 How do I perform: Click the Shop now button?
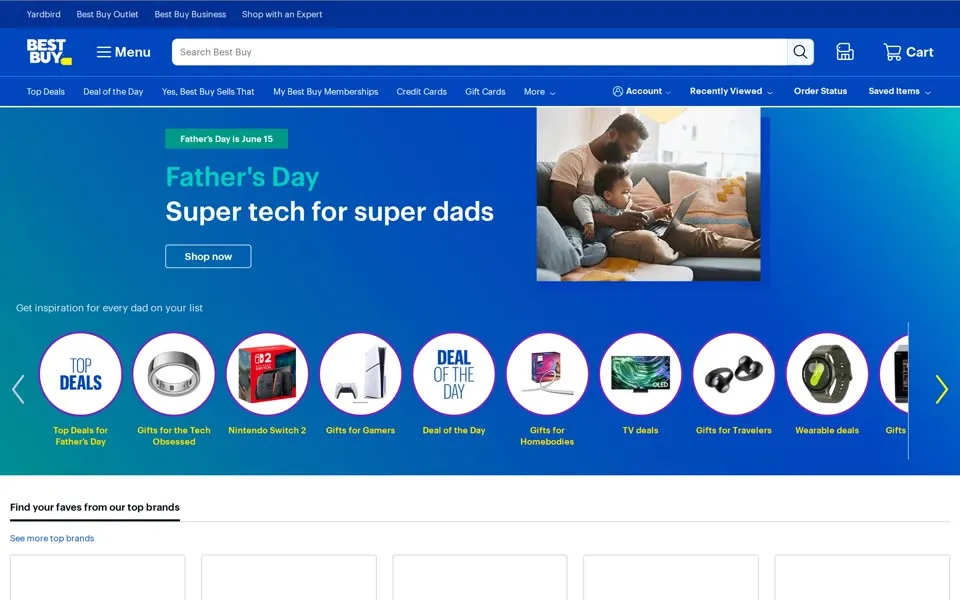(208, 257)
